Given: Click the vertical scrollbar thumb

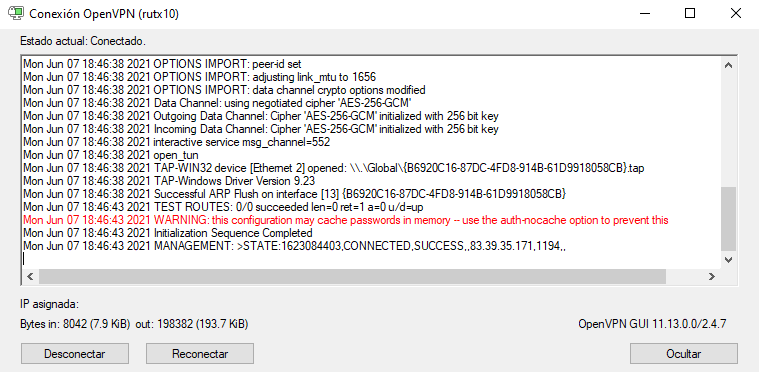Looking at the screenshot, I should (x=728, y=219).
